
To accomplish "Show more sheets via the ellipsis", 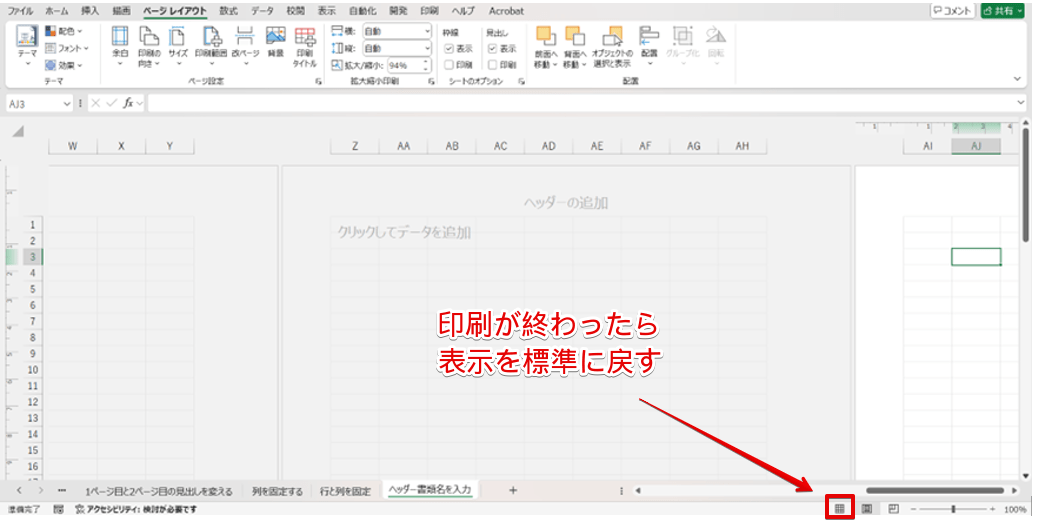I will (x=62, y=491).
